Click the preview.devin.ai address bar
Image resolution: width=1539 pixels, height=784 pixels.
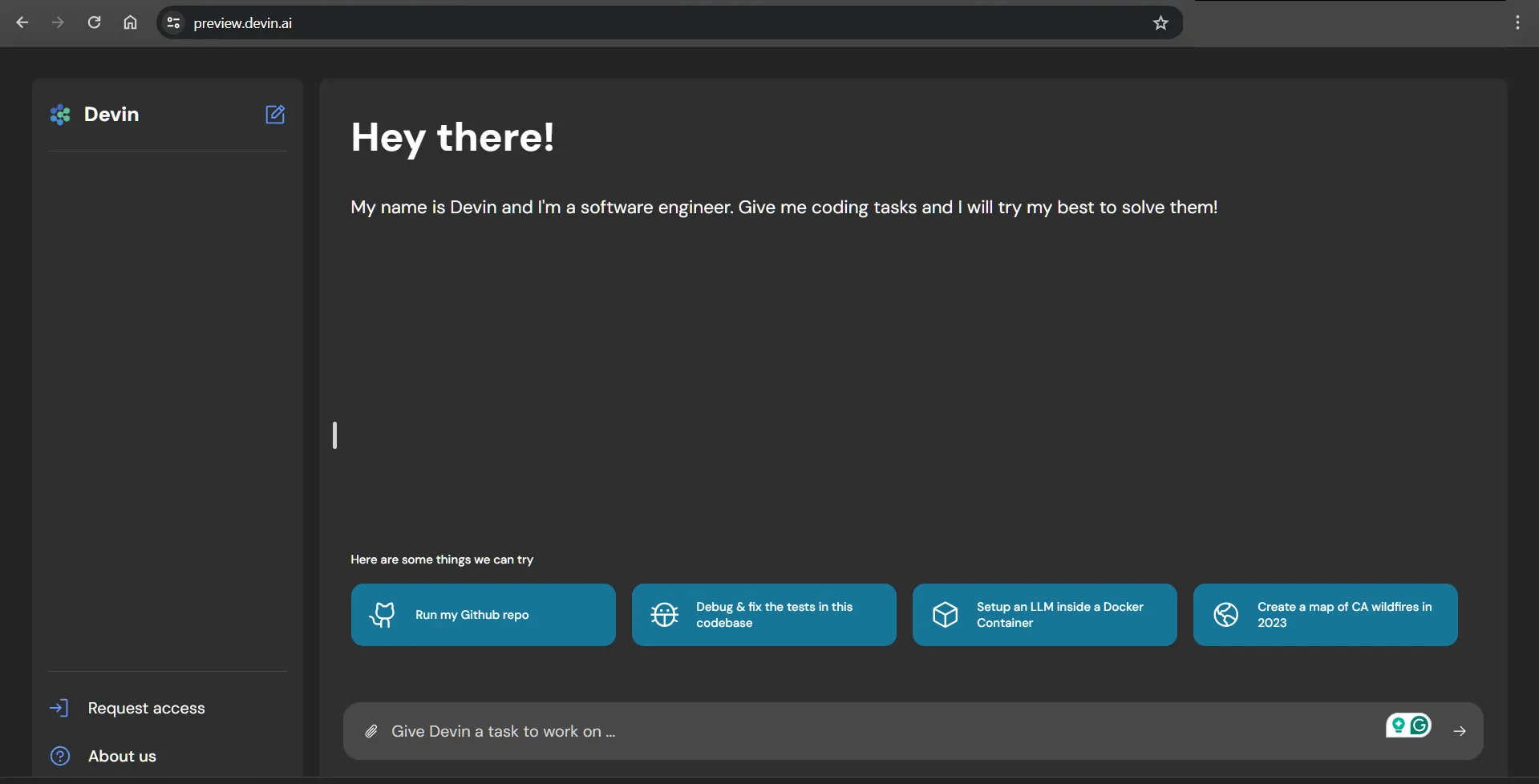642,23
